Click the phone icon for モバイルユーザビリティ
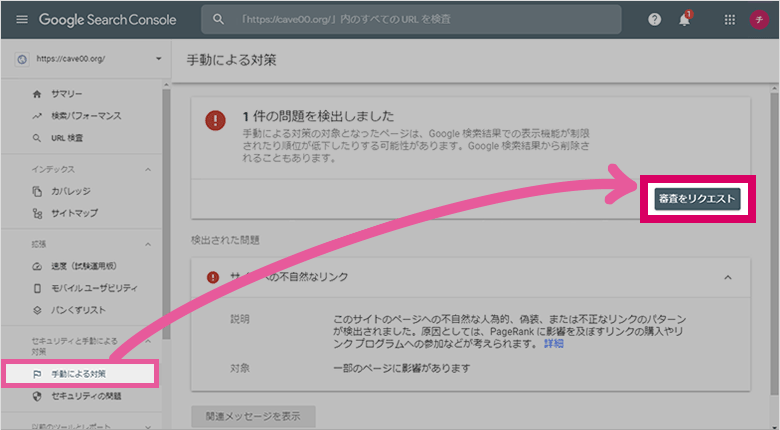The height and width of the screenshot is (430, 780). [37, 288]
